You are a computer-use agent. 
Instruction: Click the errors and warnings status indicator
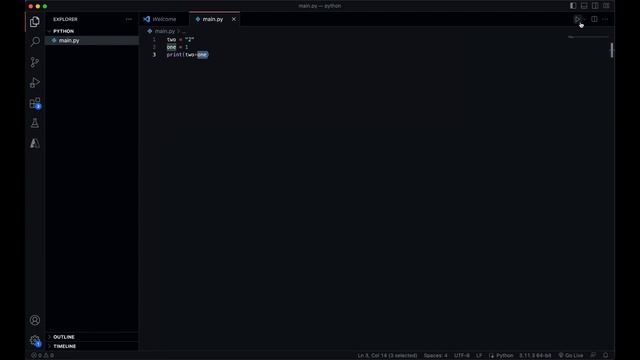[42, 355]
